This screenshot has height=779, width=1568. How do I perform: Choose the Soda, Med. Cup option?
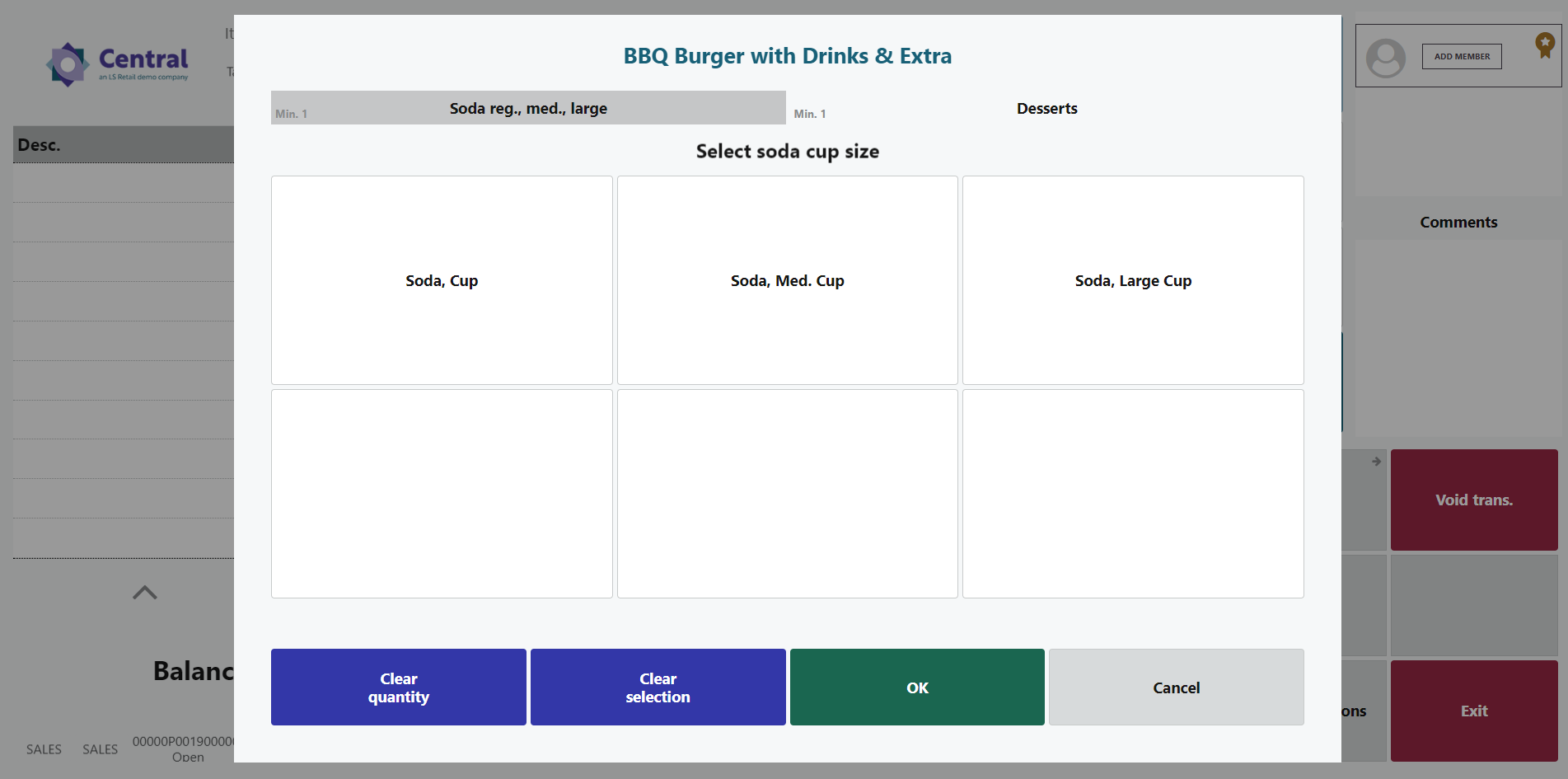787,280
